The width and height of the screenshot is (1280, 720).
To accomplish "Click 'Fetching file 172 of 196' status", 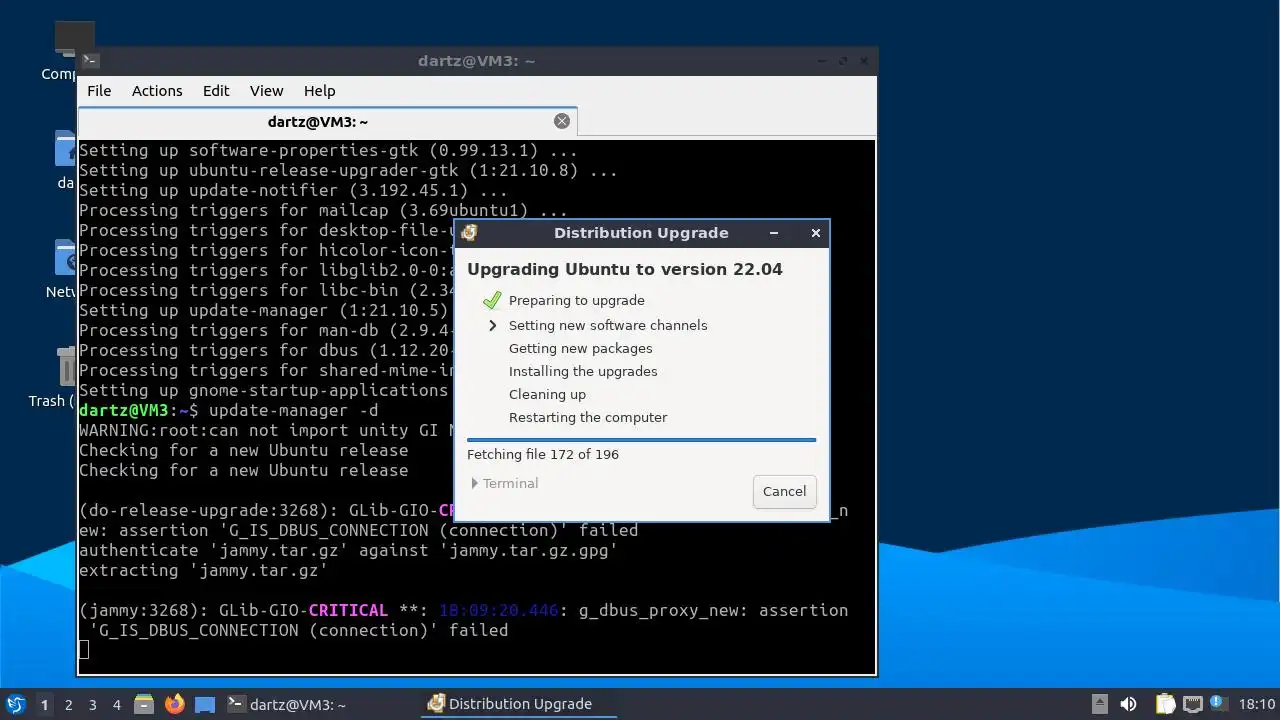I will tap(543, 454).
